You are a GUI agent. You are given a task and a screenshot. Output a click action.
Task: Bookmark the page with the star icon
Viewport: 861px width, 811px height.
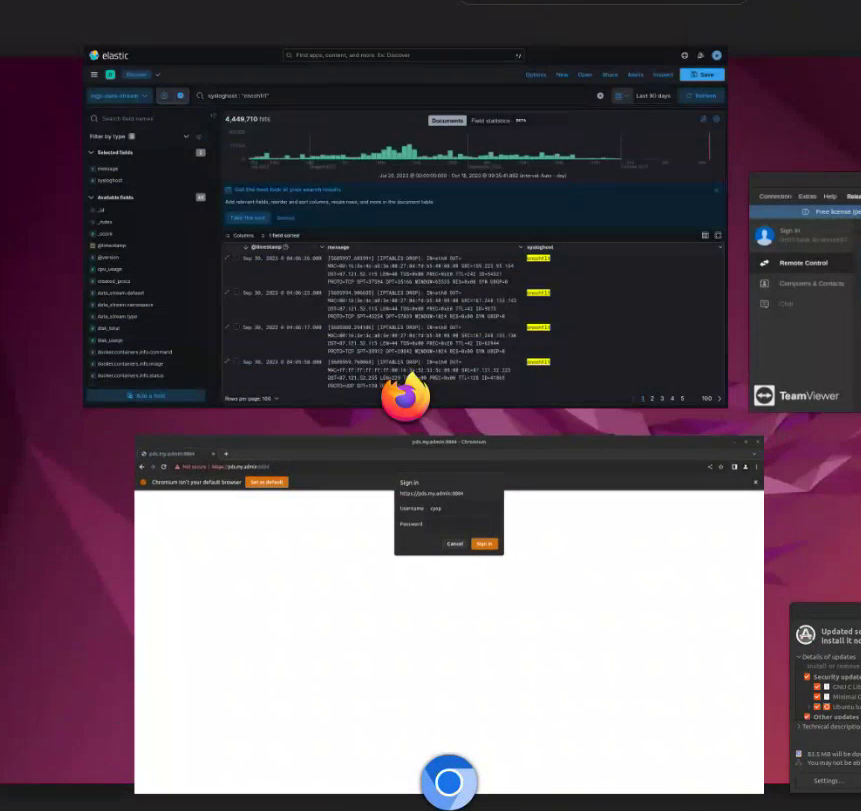pos(721,467)
